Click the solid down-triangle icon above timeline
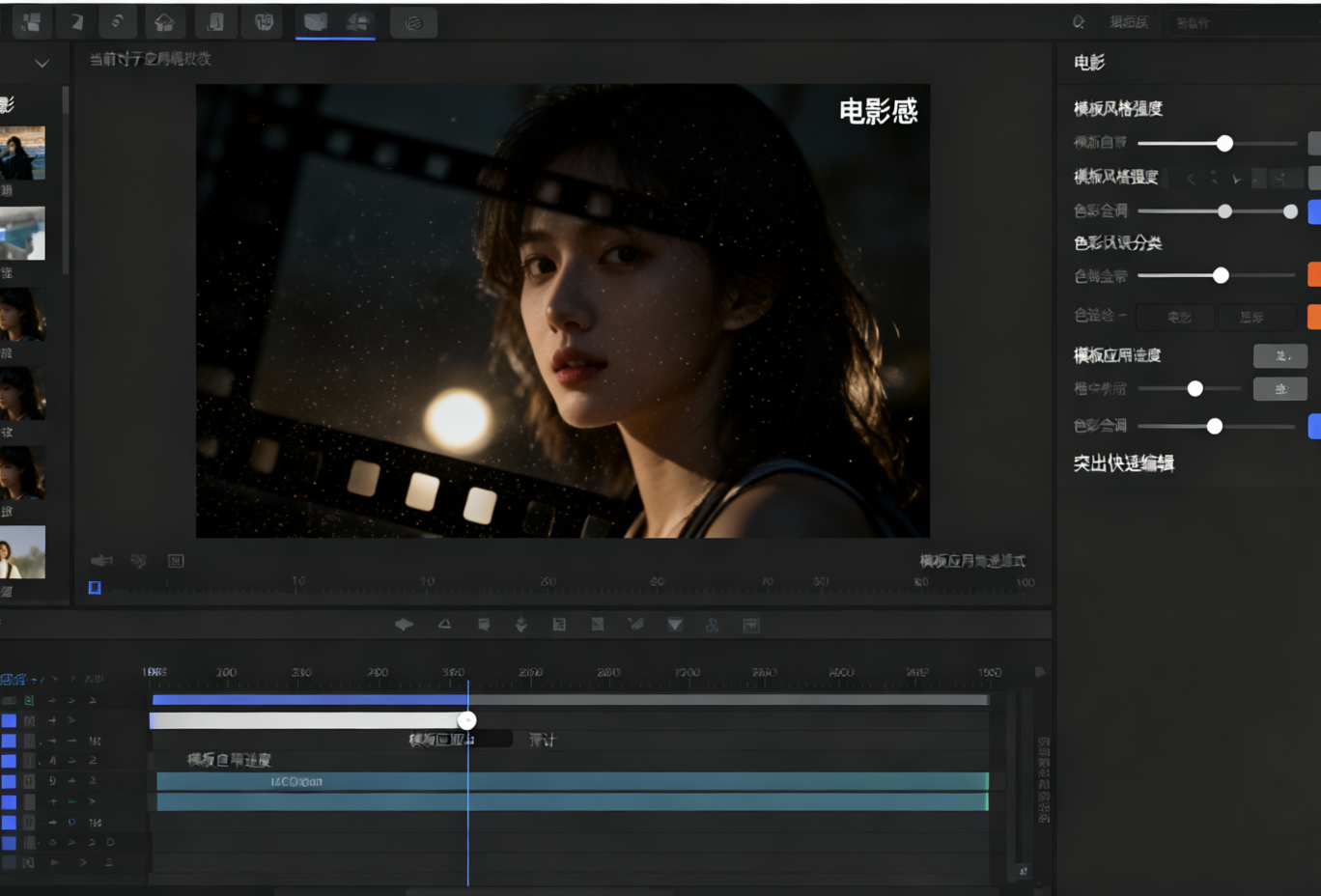Screen dimensions: 1321x896 (675, 625)
